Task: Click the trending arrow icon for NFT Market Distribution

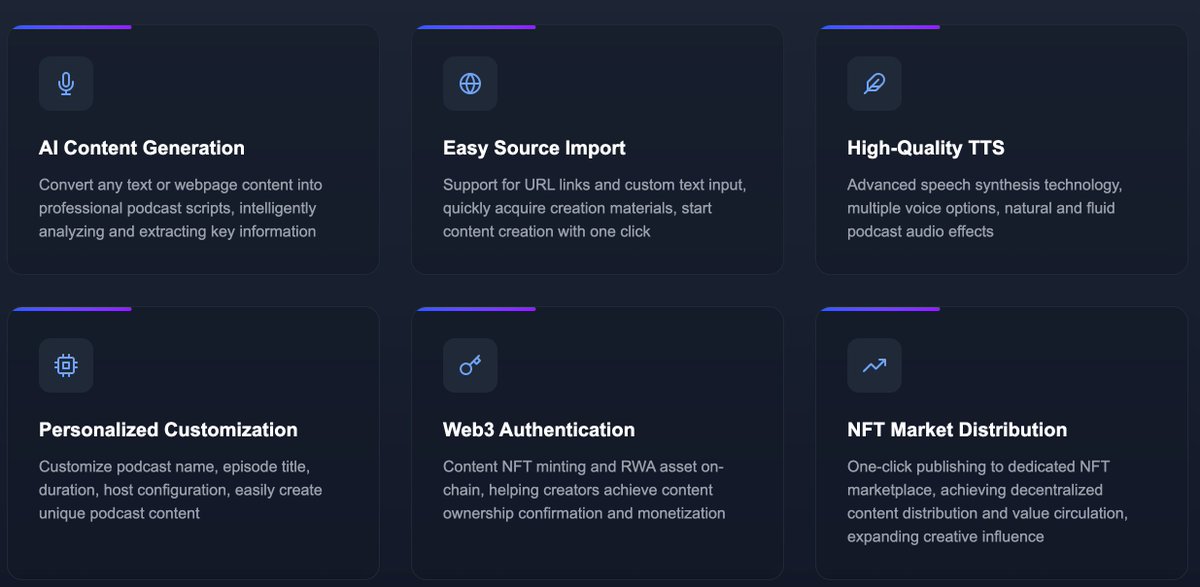Action: 874,365
